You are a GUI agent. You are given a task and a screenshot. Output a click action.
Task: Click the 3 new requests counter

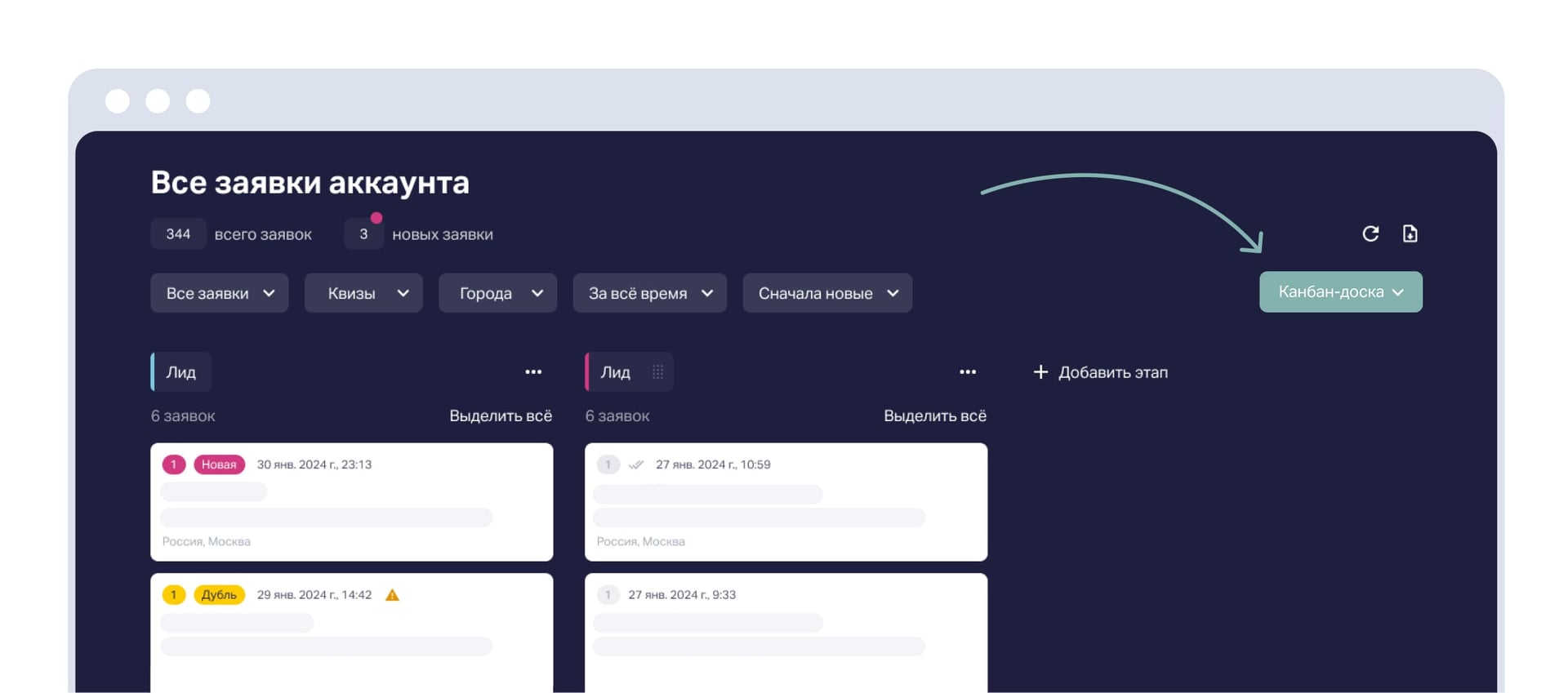point(363,234)
